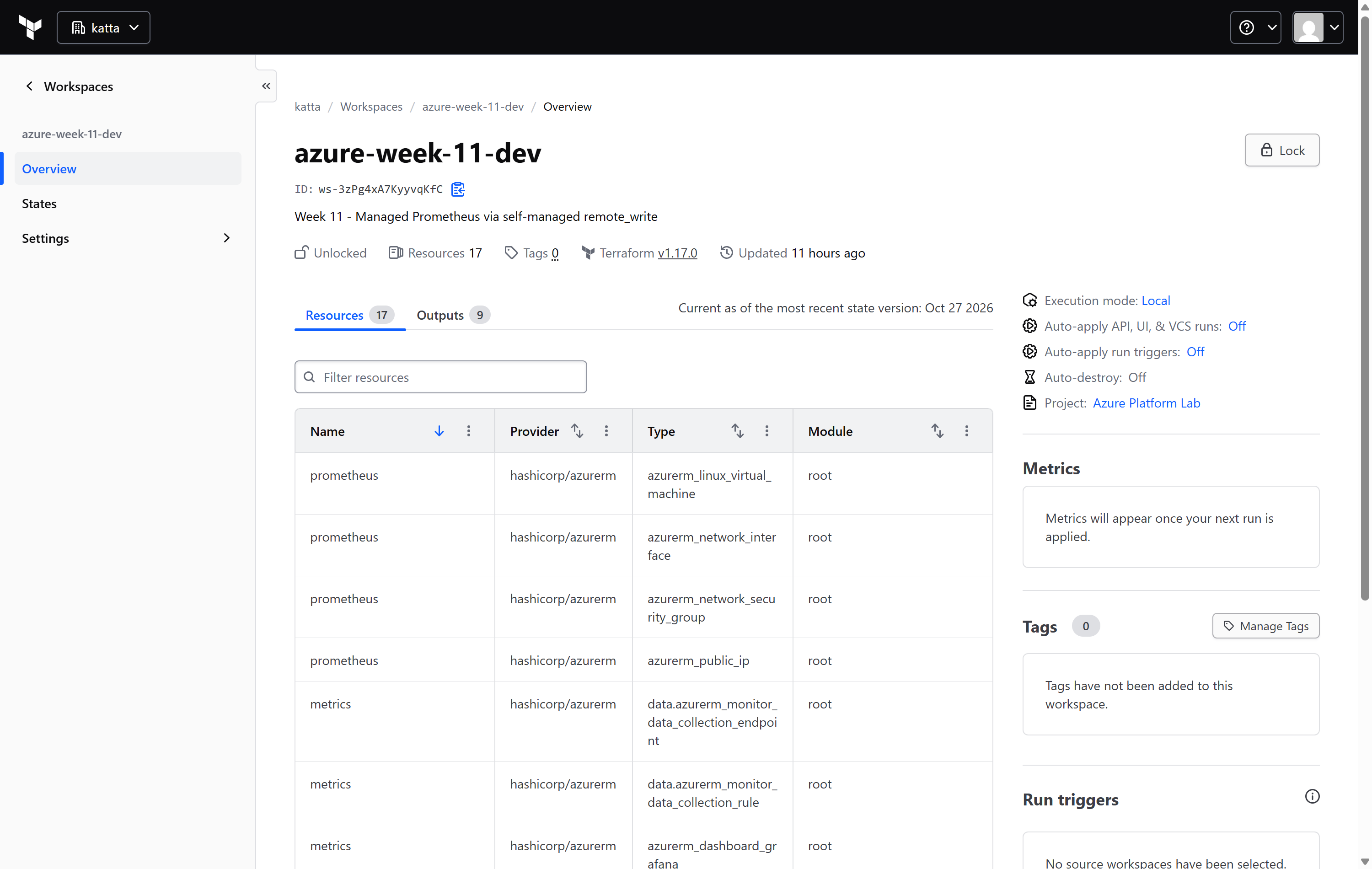The width and height of the screenshot is (1372, 869).
Task: Open the user avatar menu
Action: 1317,27
